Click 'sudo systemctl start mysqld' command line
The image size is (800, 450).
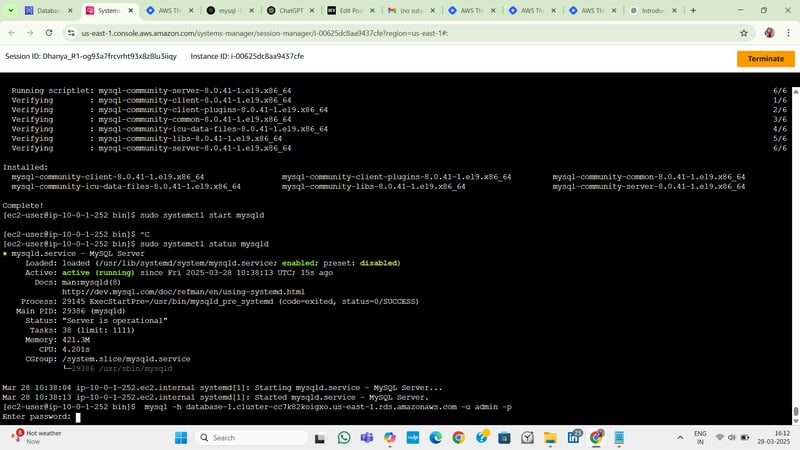click(x=202, y=215)
